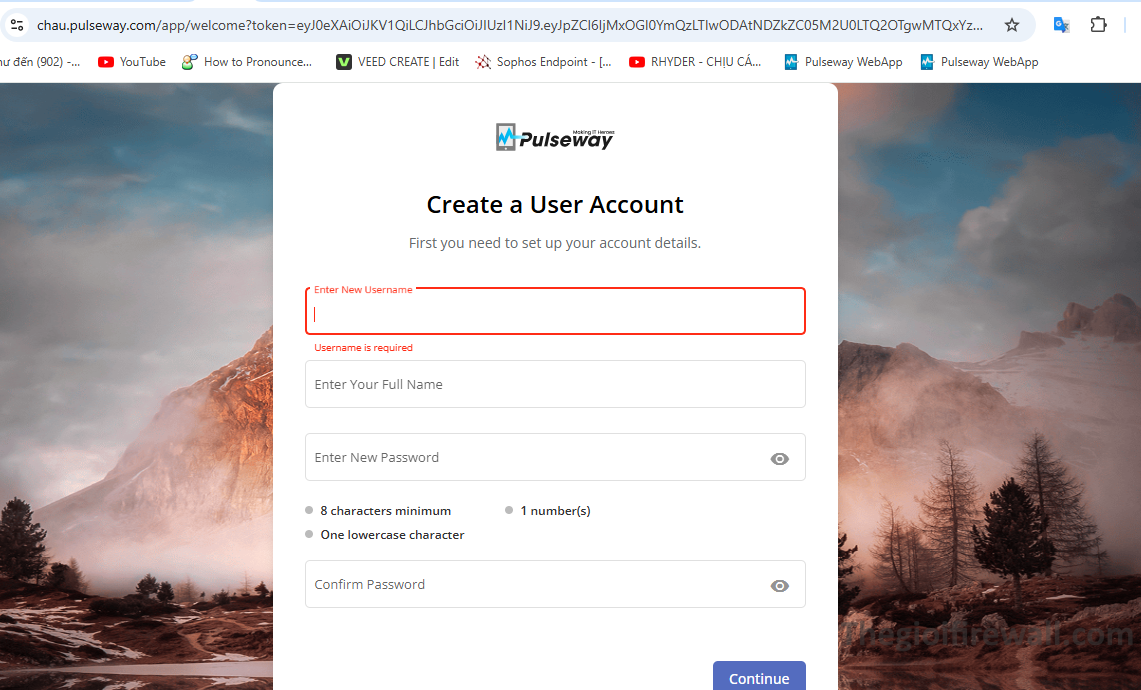Click the Enter New Password field

pos(530,458)
